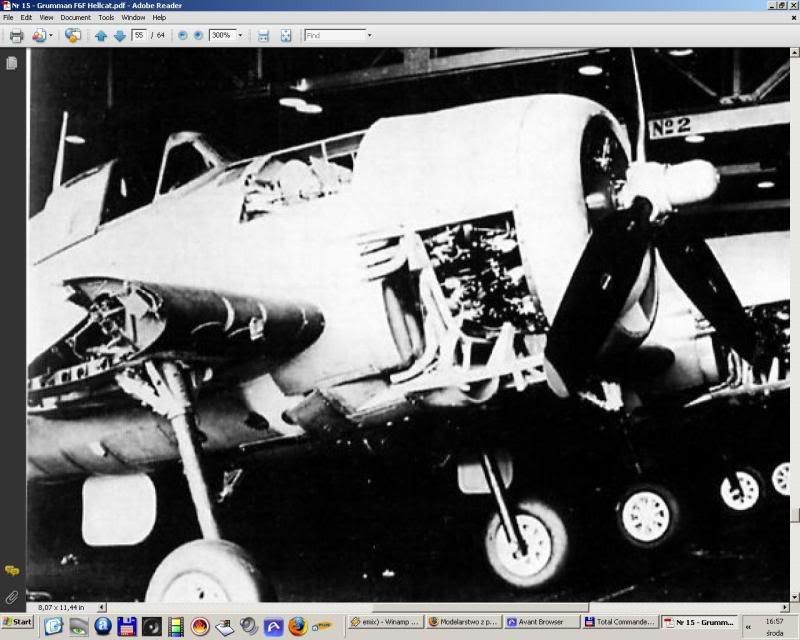Screen dimensions: 800x640
Task: Click inside the Find text box
Action: pos(334,35)
